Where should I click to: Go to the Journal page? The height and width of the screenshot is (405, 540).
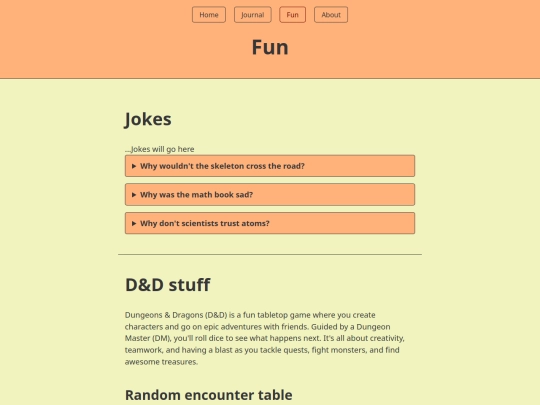[252, 15]
